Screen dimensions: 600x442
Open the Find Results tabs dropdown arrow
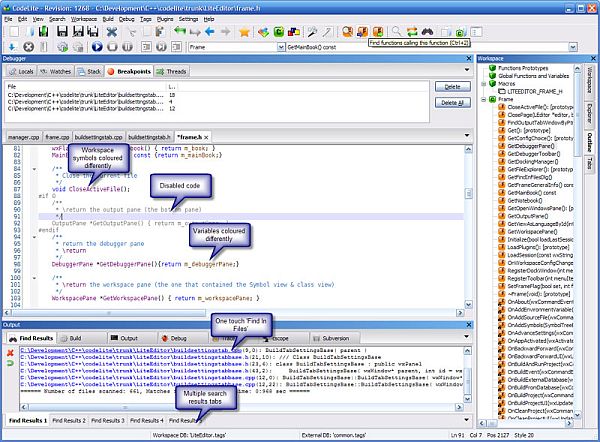pyautogui.click(x=467, y=420)
